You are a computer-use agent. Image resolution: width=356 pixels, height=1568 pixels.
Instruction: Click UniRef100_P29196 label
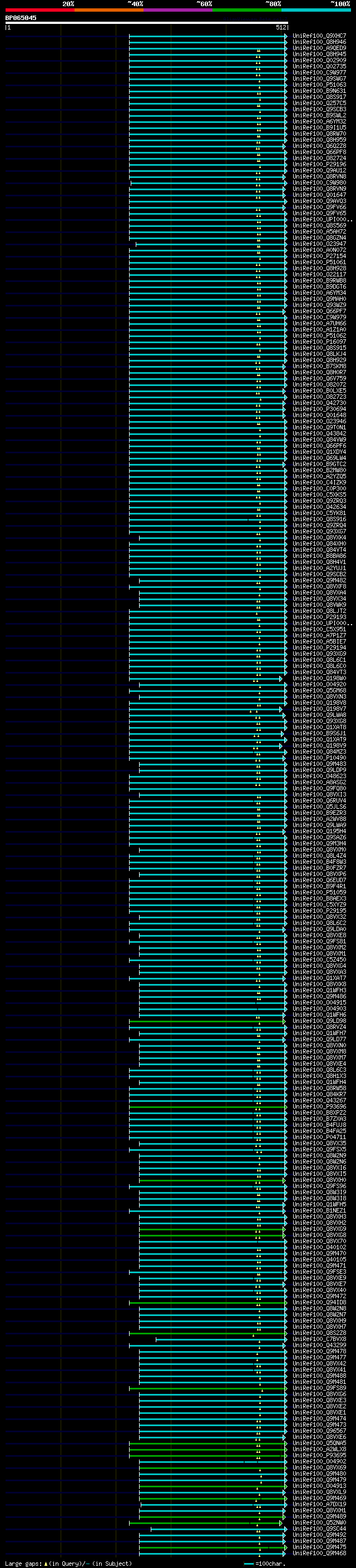pyautogui.click(x=319, y=164)
